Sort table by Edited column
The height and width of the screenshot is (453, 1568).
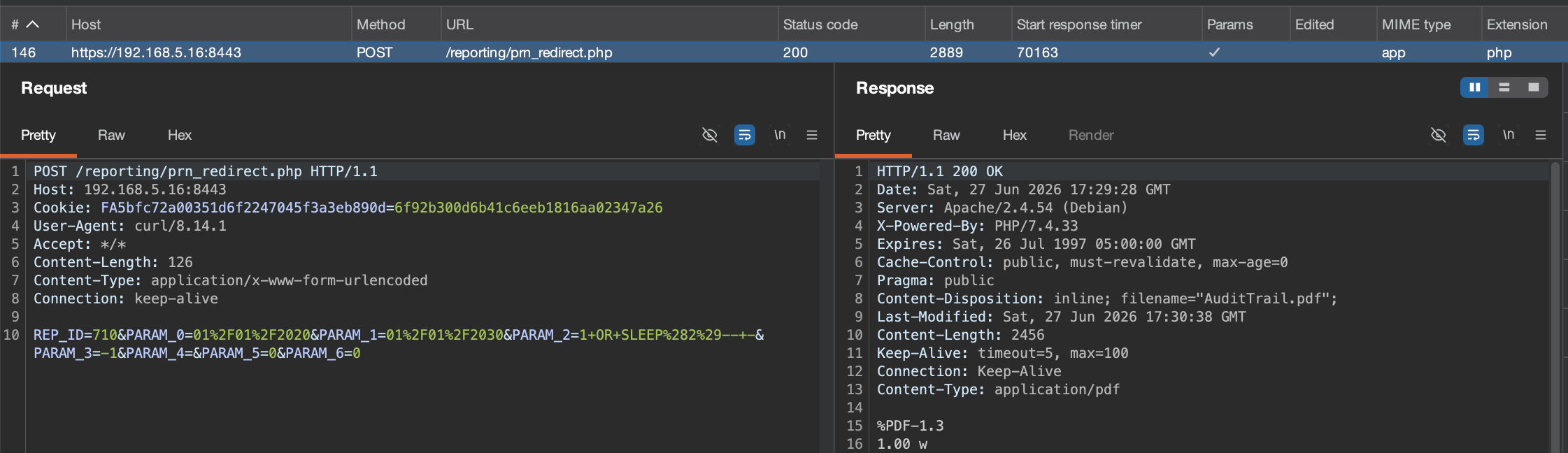1333,24
